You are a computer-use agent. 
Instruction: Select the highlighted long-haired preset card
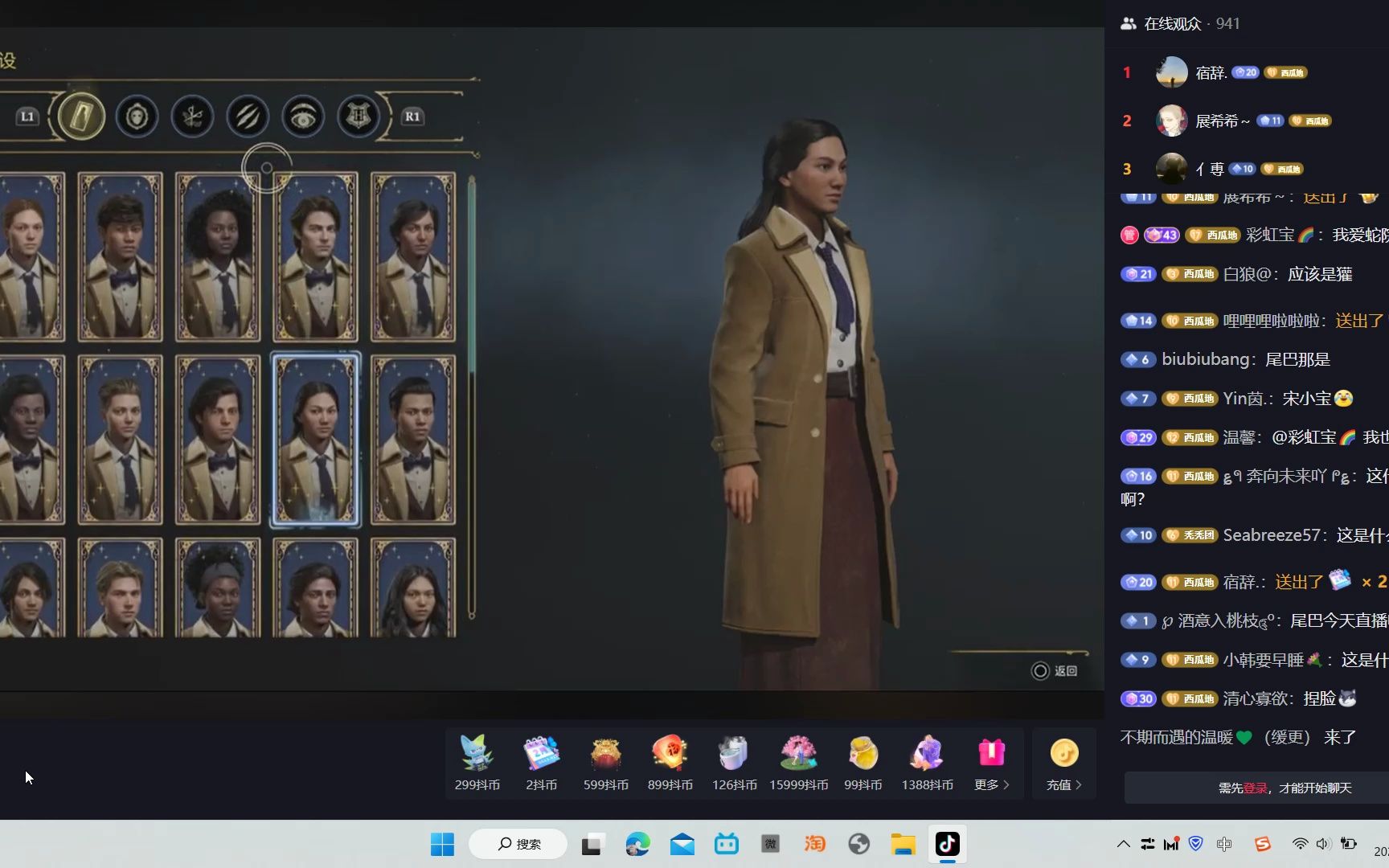[316, 440]
